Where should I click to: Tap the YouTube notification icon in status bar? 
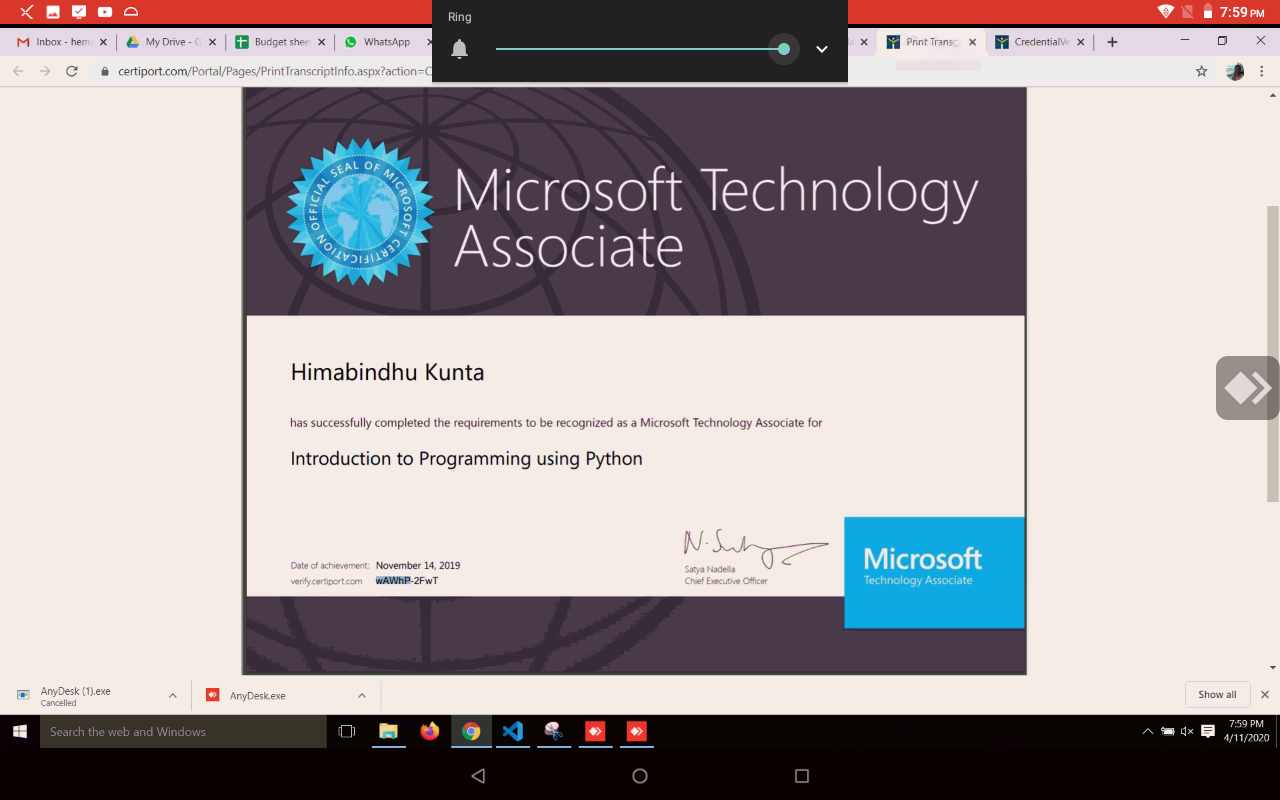(x=105, y=12)
